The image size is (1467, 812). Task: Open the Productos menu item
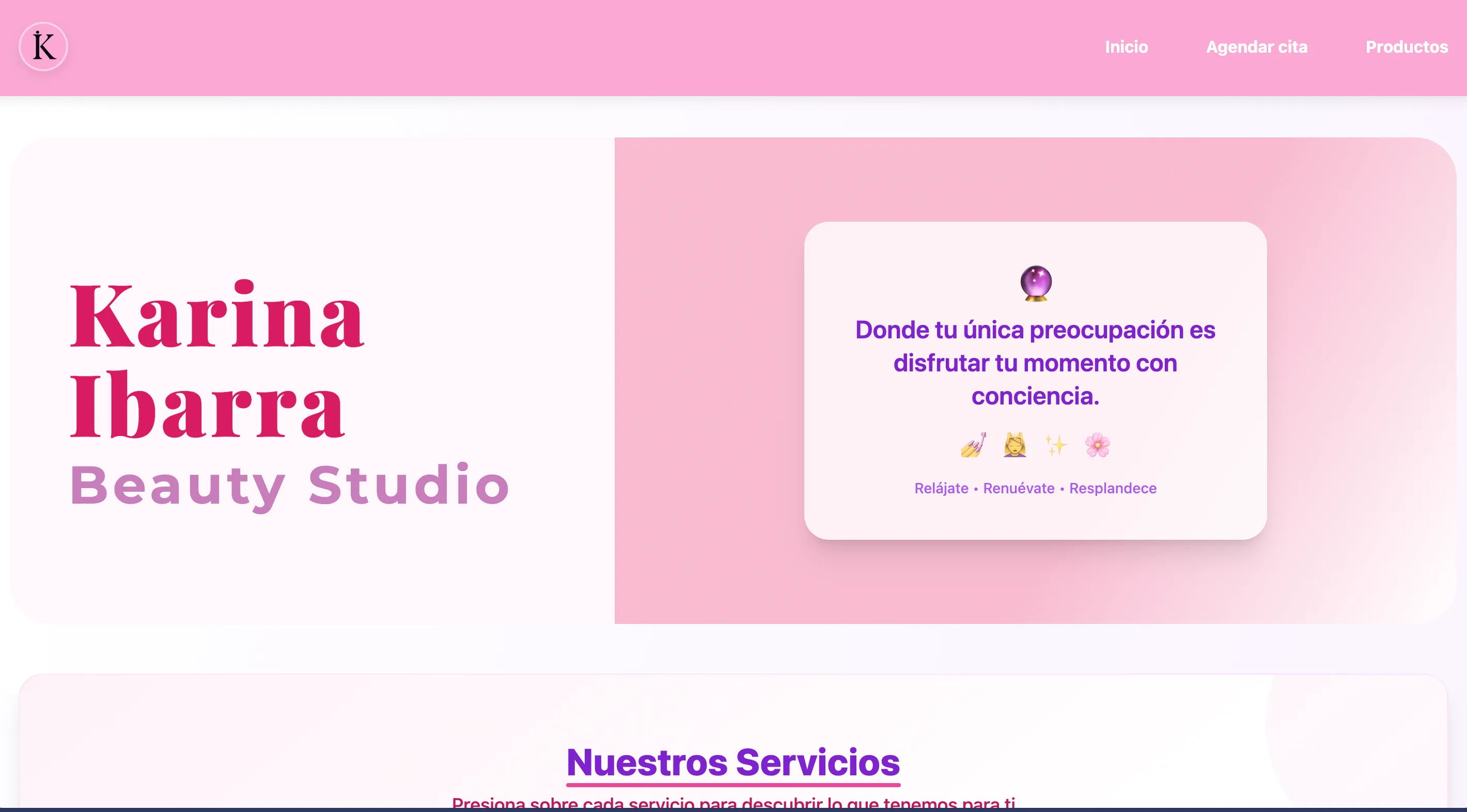tap(1406, 46)
